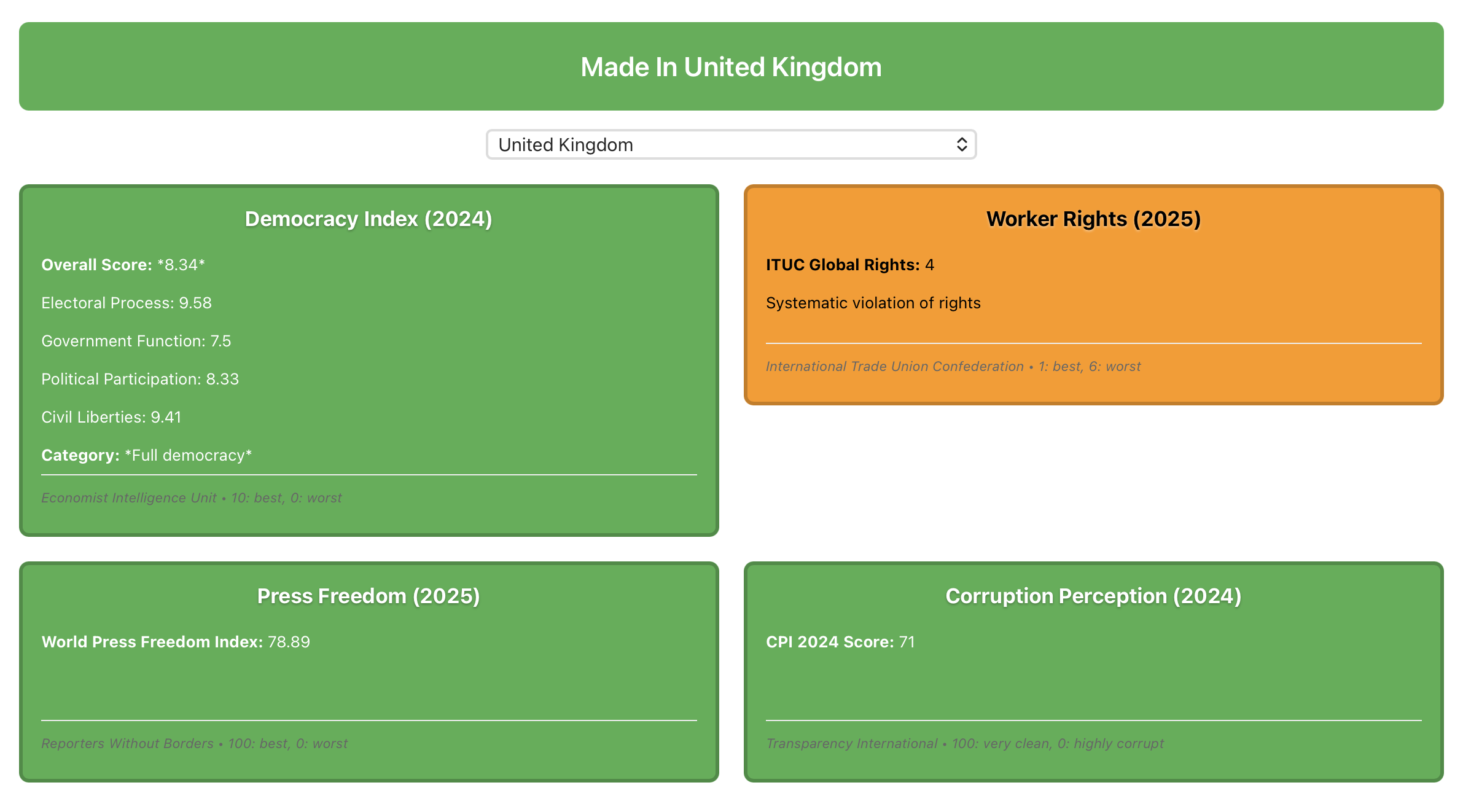This screenshot has height=812, width=1463.
Task: Click the Category Full democracy line
Action: click(146, 455)
